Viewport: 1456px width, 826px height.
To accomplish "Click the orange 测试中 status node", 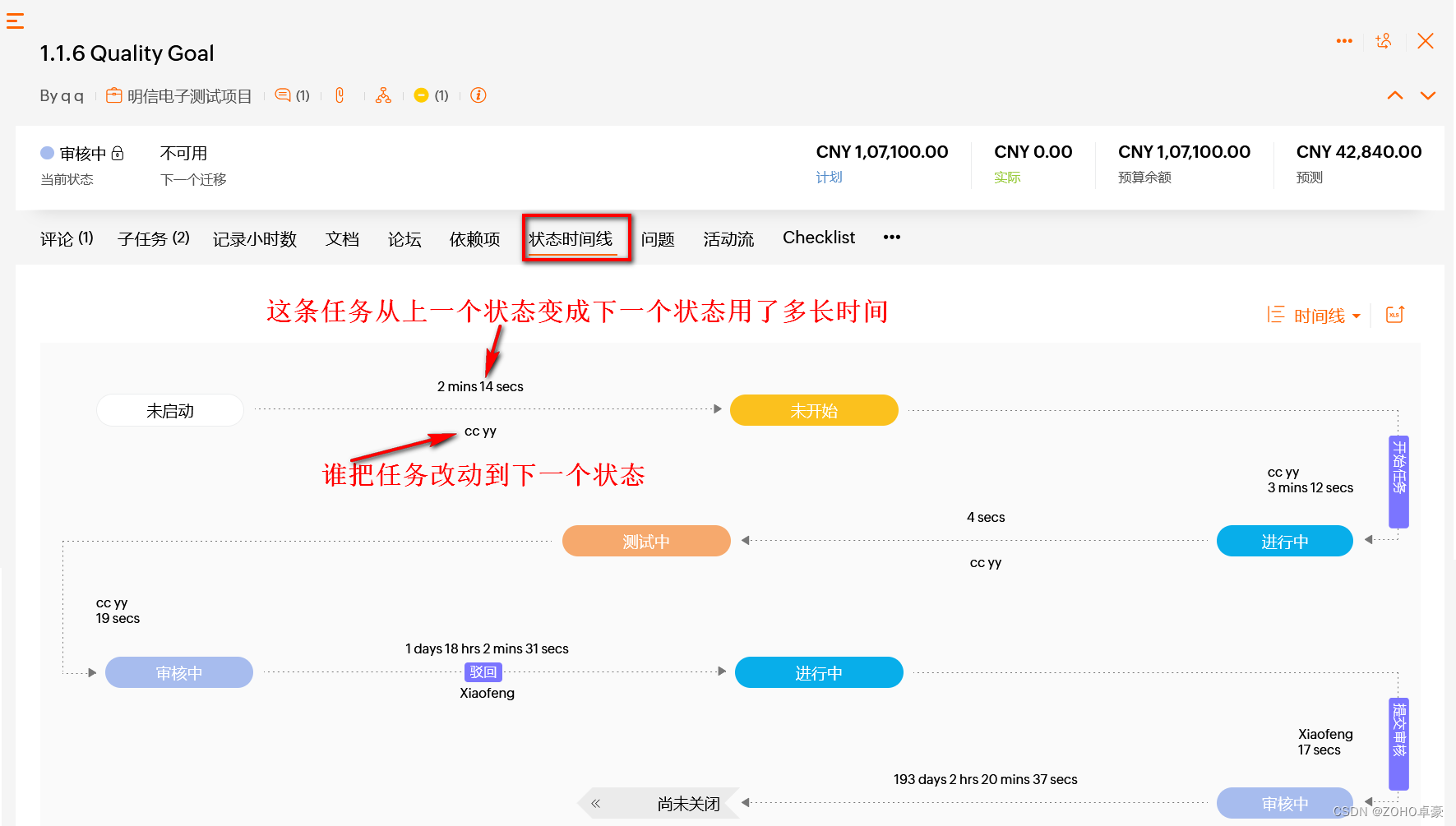I will (646, 541).
